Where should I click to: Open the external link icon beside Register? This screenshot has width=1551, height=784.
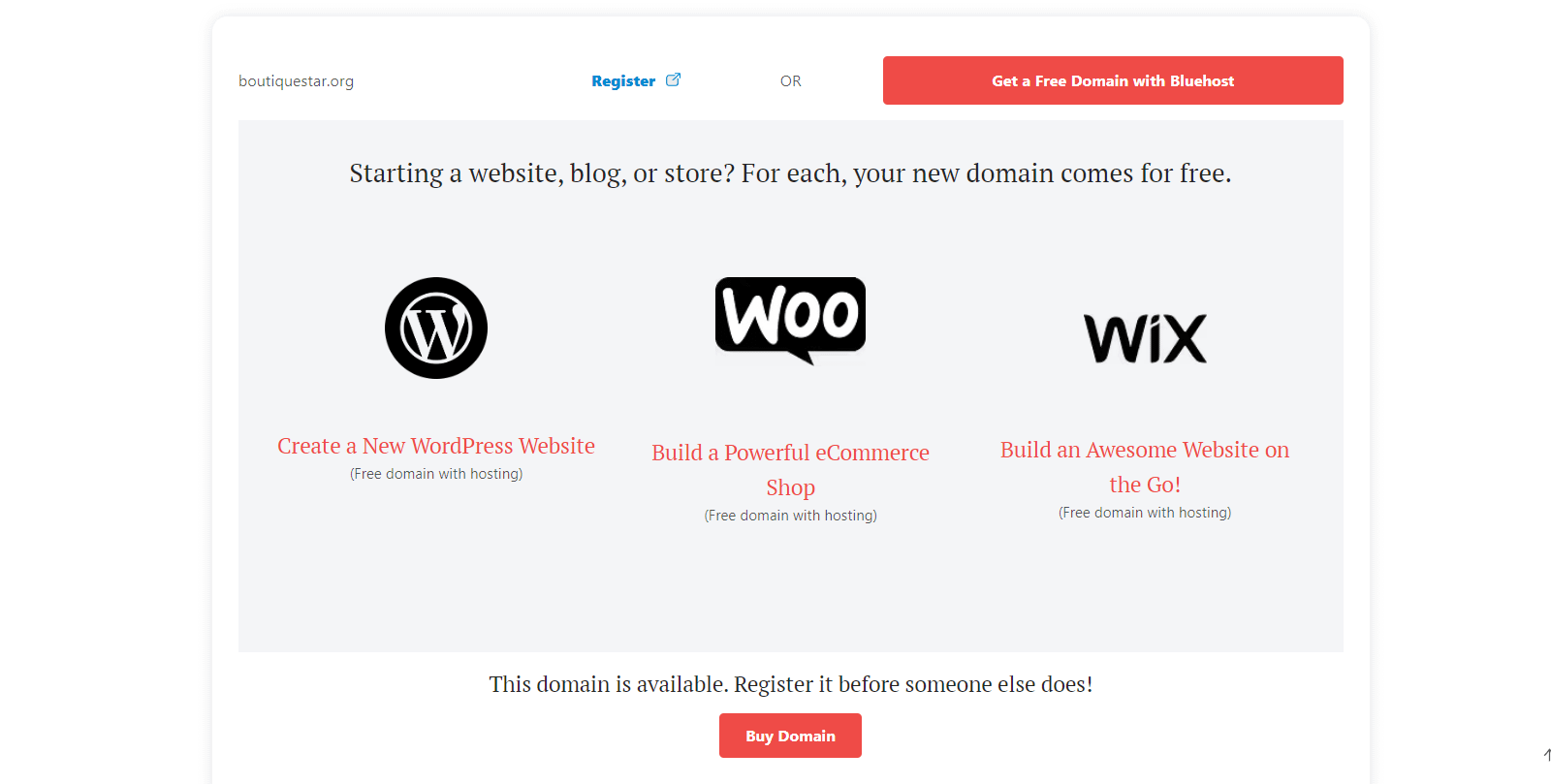tap(673, 79)
